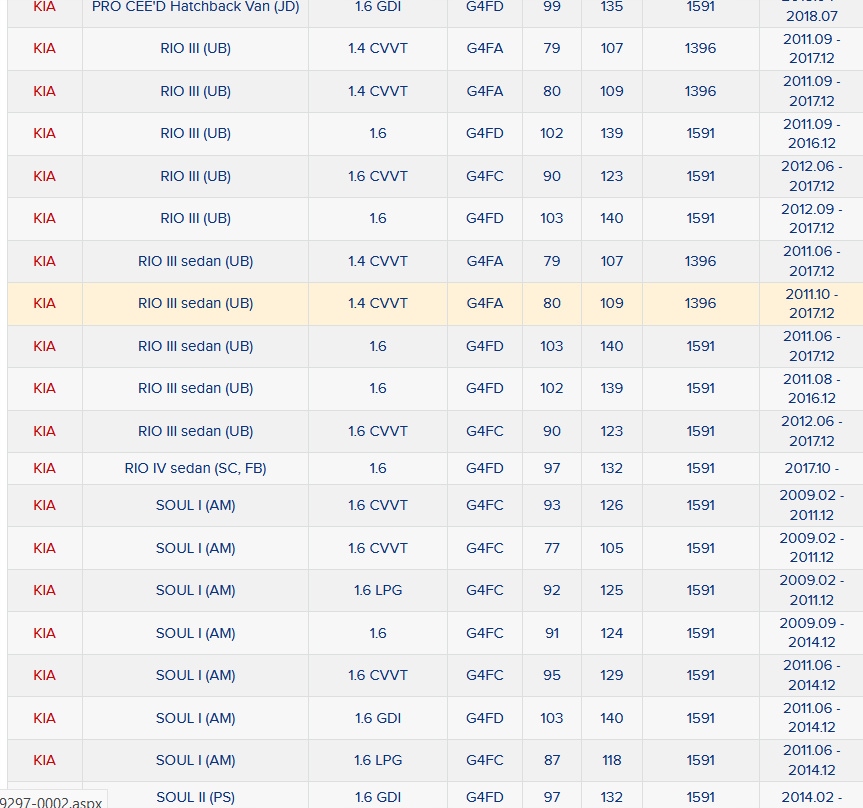Viewport: 863px width, 808px height.
Task: Select date range 2011.09 - 2016.12
Action: click(811, 134)
